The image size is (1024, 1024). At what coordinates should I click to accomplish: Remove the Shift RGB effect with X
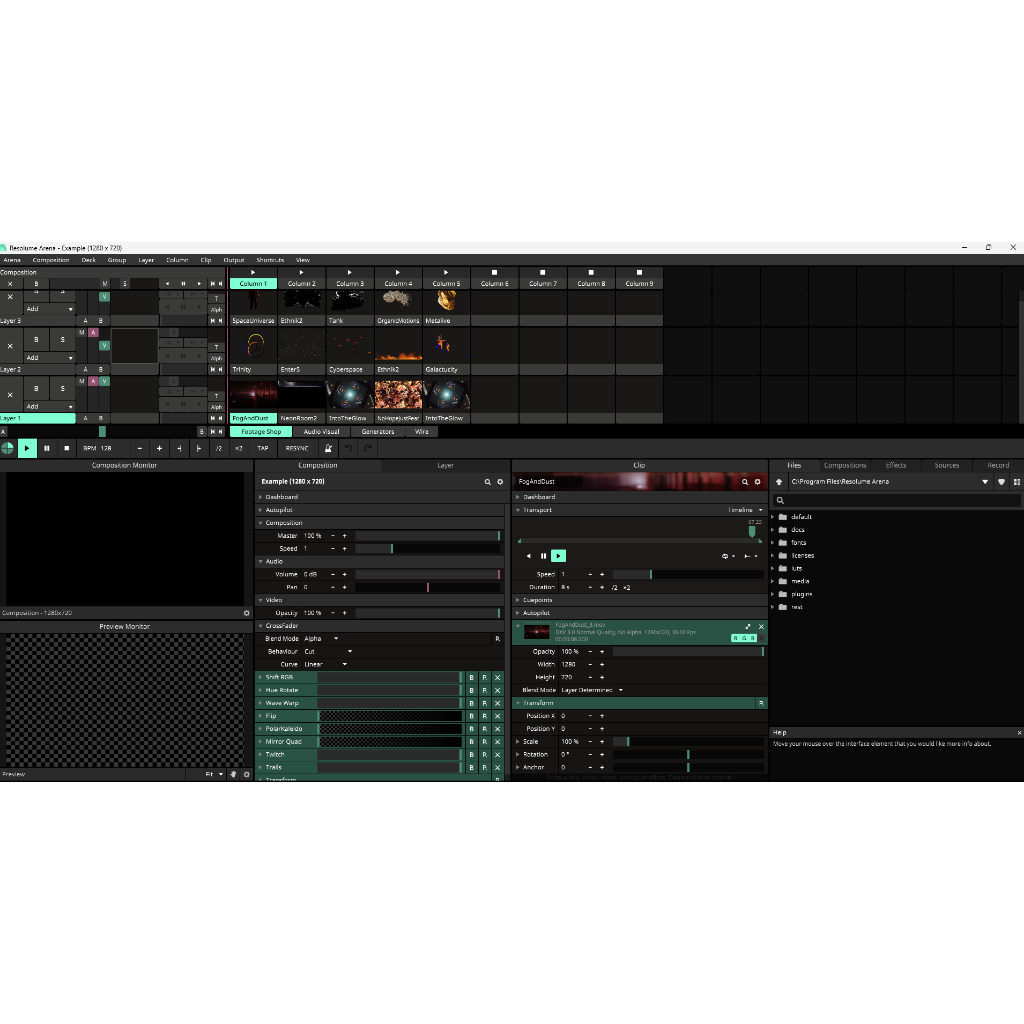[497, 677]
